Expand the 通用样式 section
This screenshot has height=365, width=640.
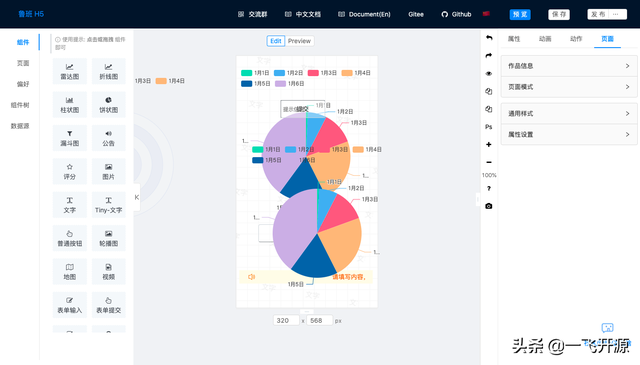569,114
